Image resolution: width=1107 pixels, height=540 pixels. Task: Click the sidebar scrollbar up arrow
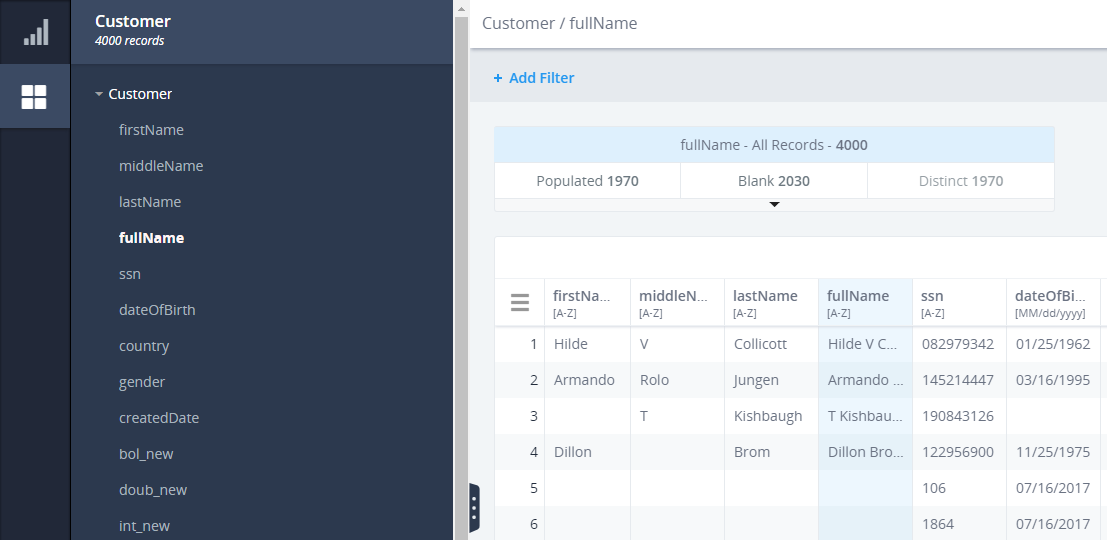pyautogui.click(x=461, y=8)
